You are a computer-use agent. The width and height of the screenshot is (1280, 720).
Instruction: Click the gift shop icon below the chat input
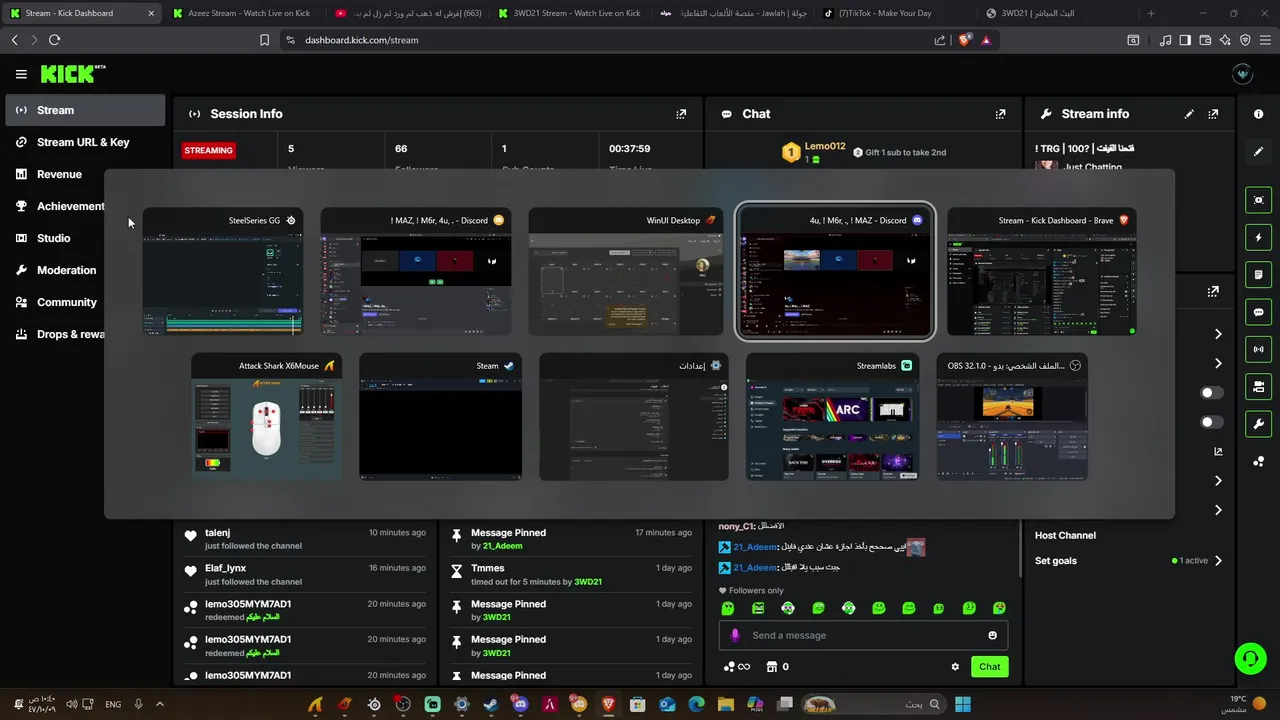[x=771, y=667]
